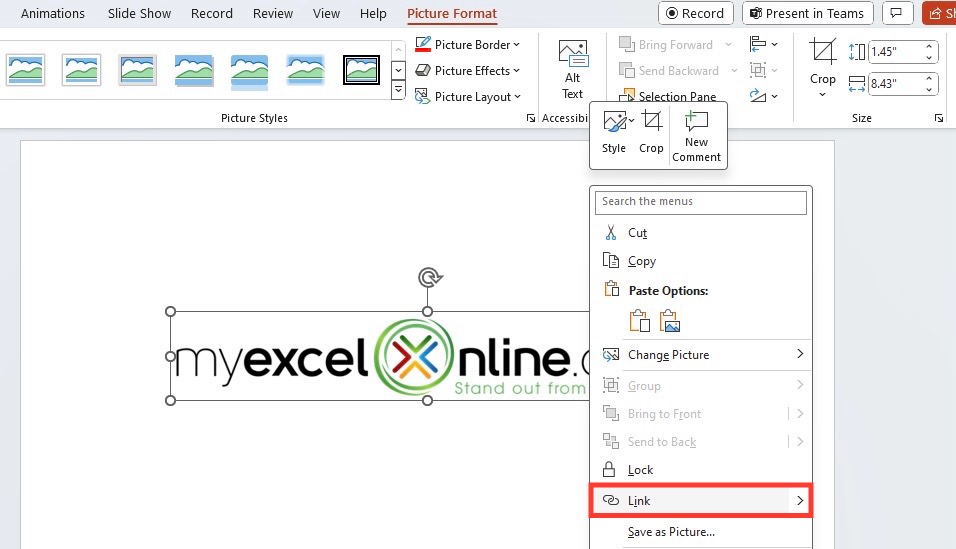Apply the black double frame picture style
This screenshot has width=956, height=549.
coord(362,70)
